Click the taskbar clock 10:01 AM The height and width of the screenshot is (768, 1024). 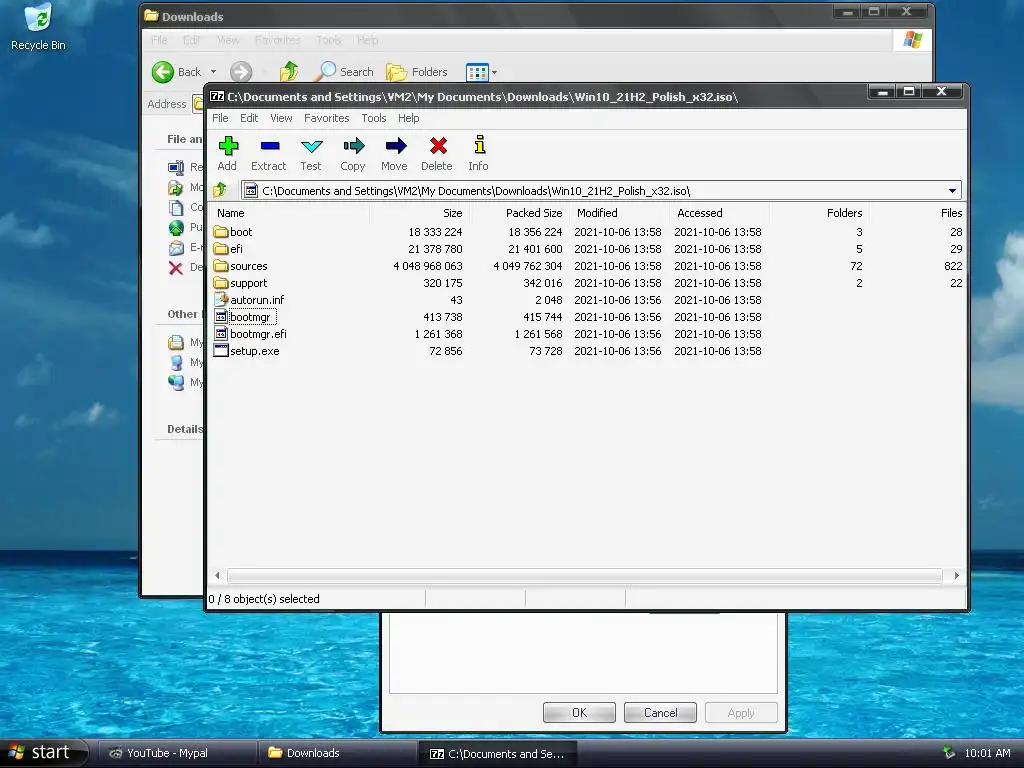click(987, 753)
